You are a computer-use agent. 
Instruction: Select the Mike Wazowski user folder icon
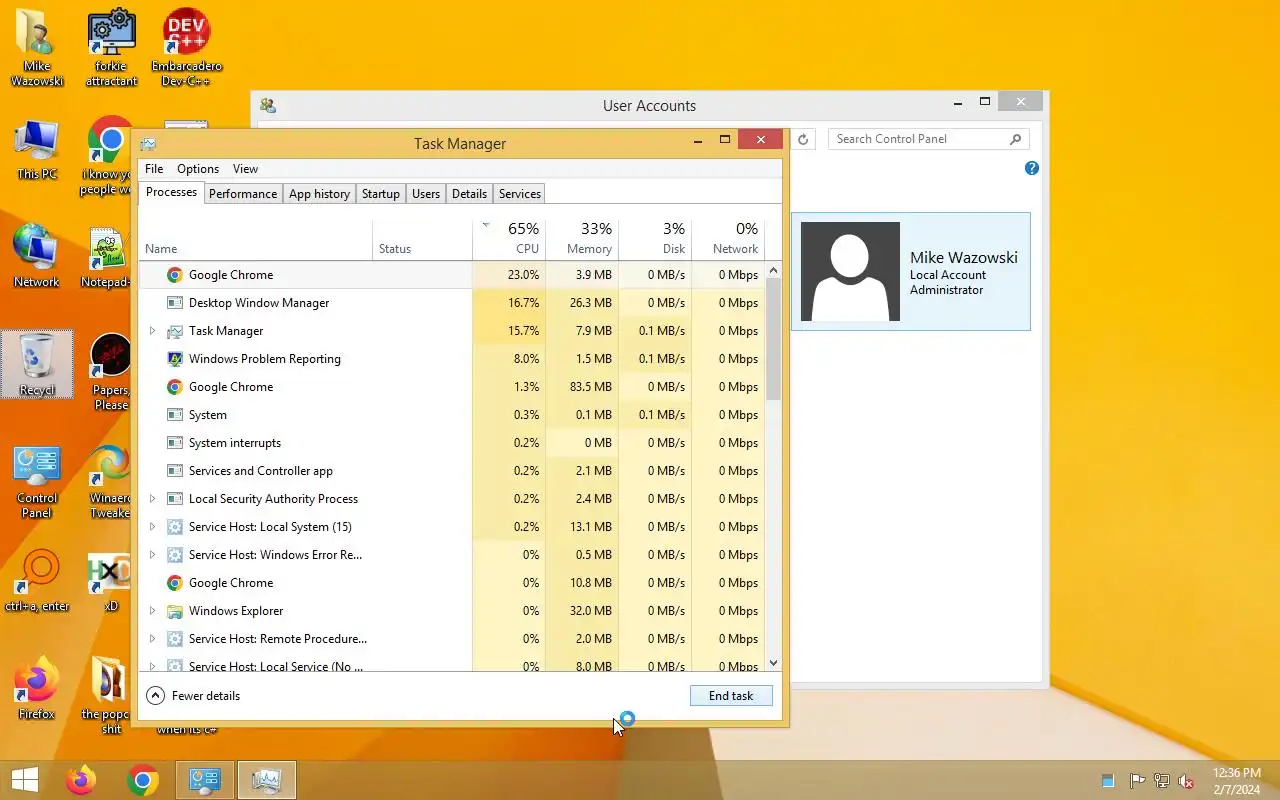click(x=37, y=47)
